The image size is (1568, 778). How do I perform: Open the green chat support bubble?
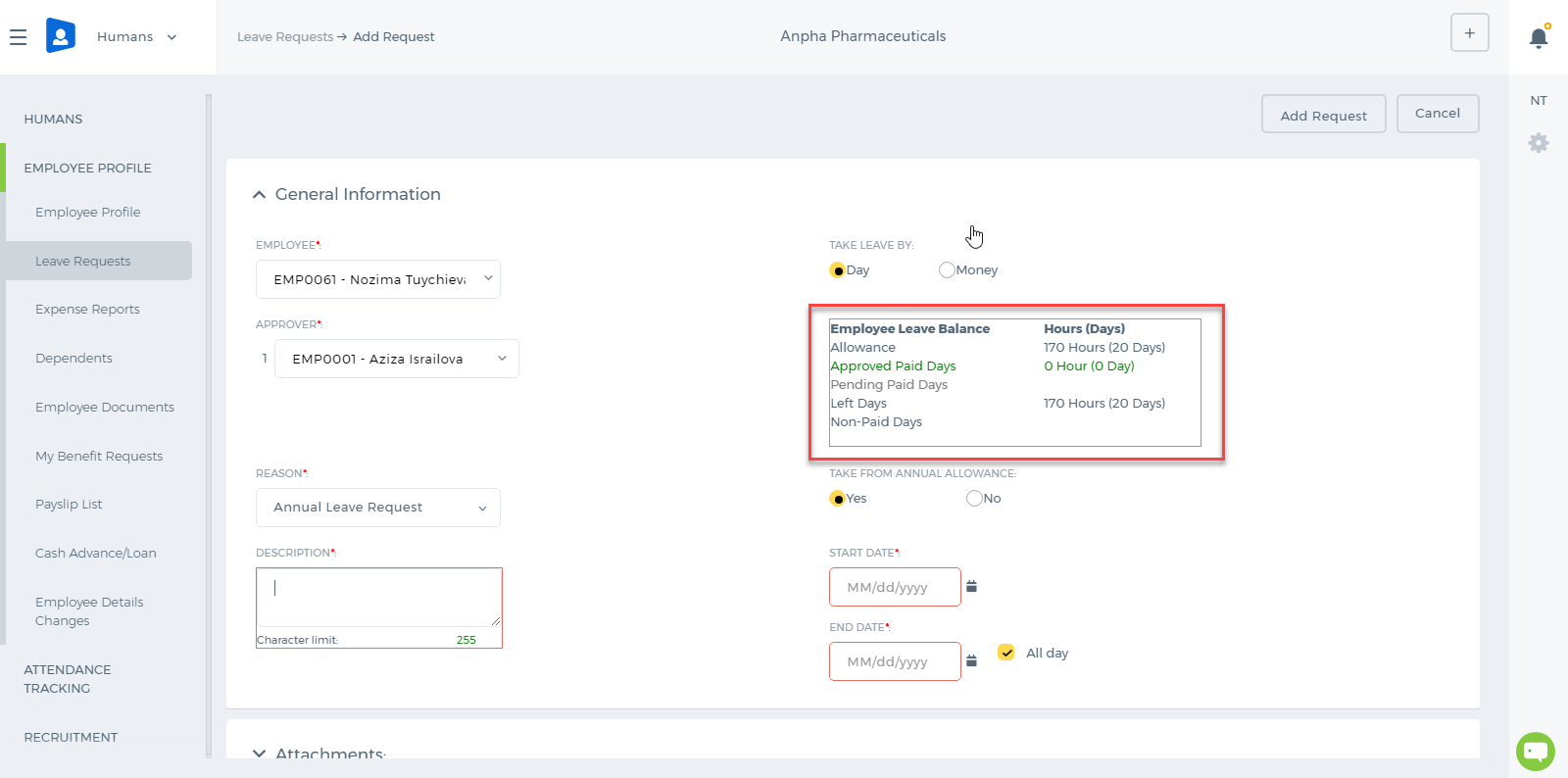click(x=1535, y=752)
